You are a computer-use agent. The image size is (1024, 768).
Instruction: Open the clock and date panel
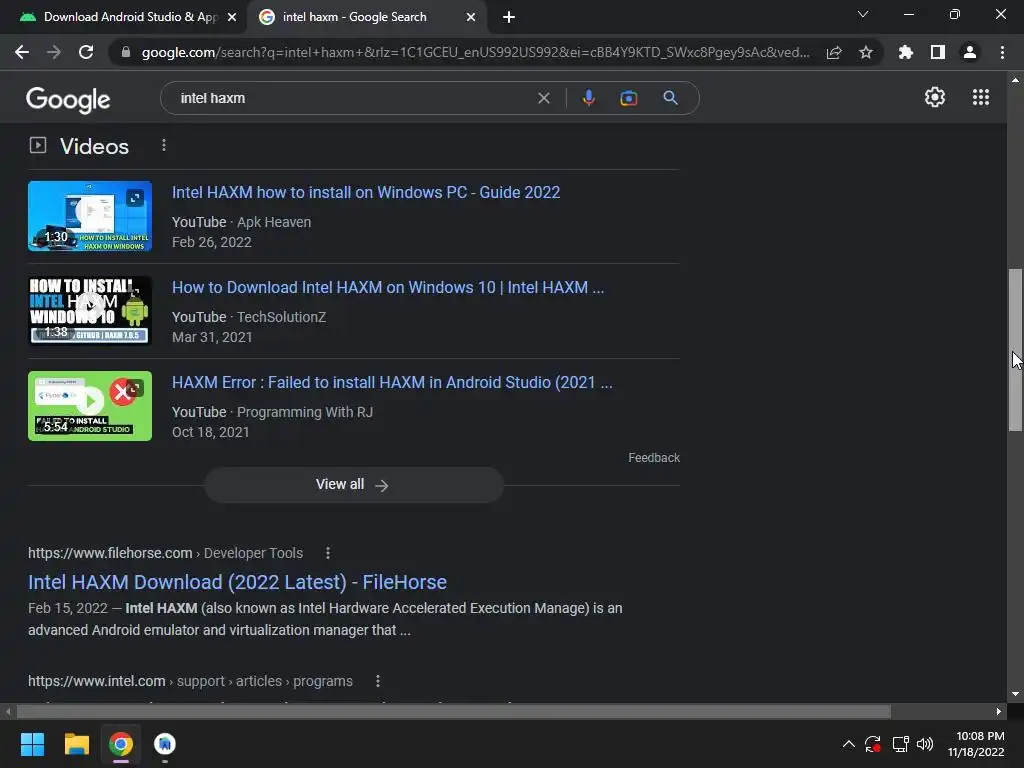click(976, 744)
